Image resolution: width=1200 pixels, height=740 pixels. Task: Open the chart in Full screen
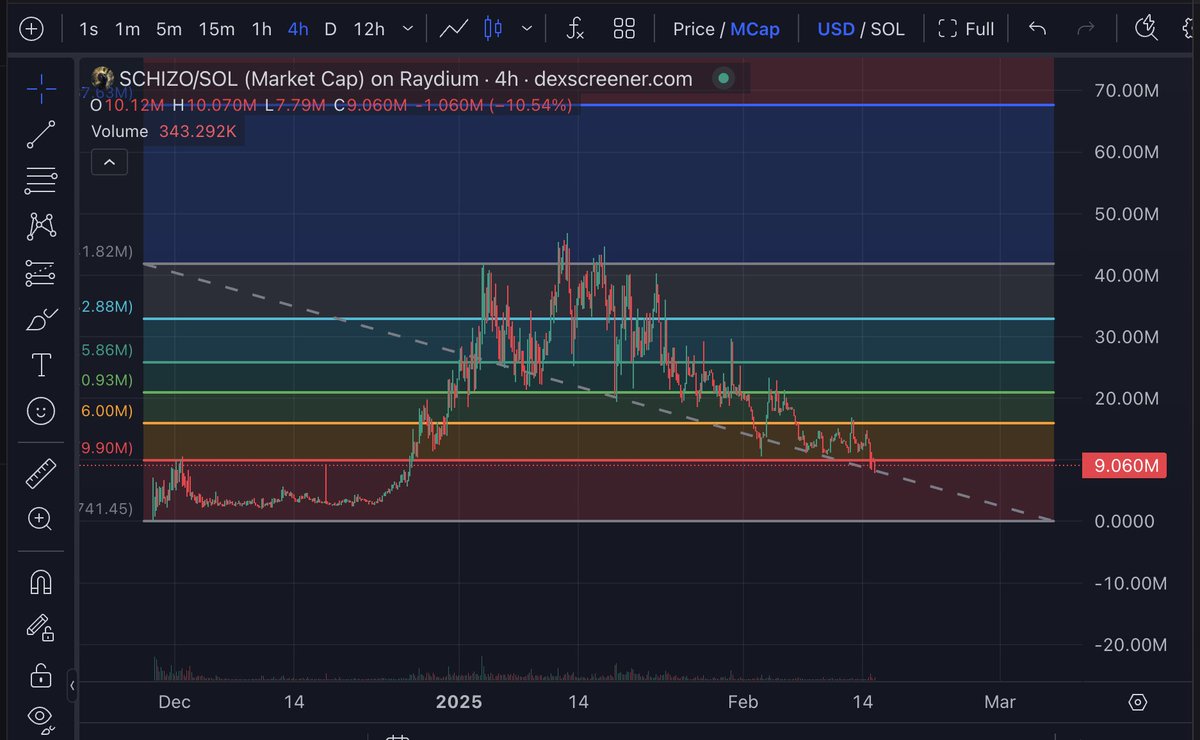(x=966, y=29)
